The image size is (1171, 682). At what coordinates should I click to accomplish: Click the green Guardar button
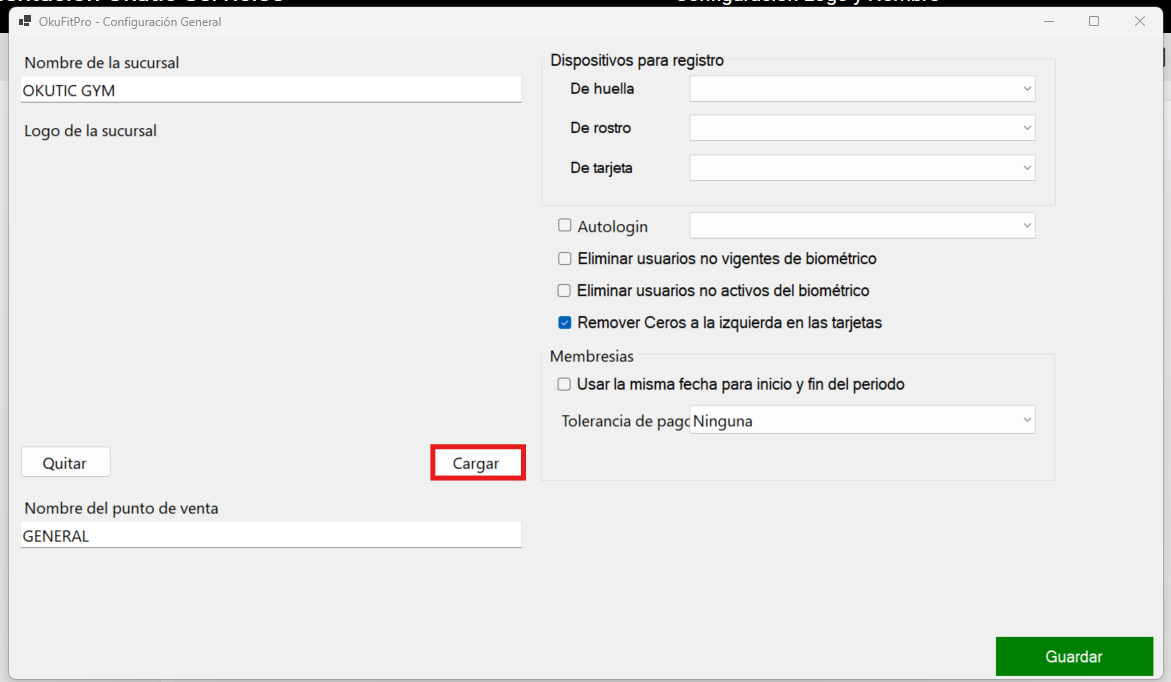[x=1073, y=657]
